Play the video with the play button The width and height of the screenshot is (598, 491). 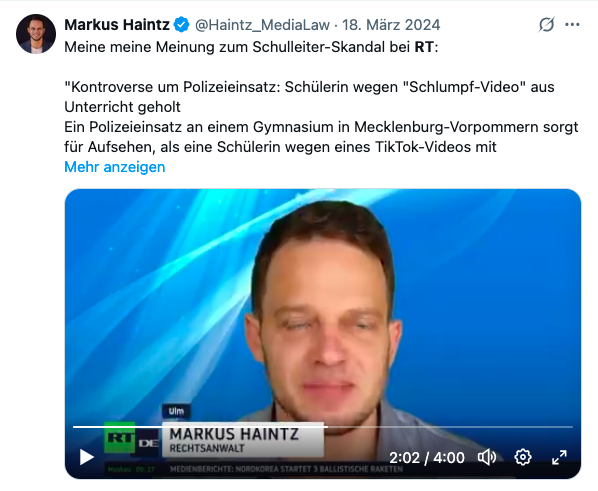(87, 457)
